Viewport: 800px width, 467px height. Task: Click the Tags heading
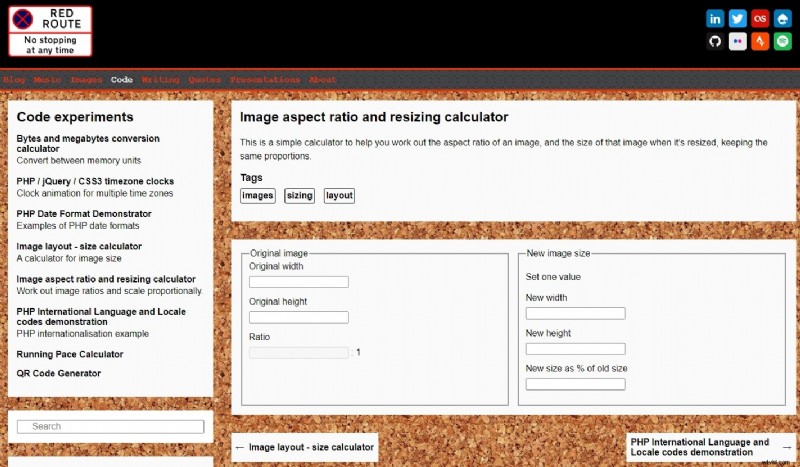tap(251, 178)
